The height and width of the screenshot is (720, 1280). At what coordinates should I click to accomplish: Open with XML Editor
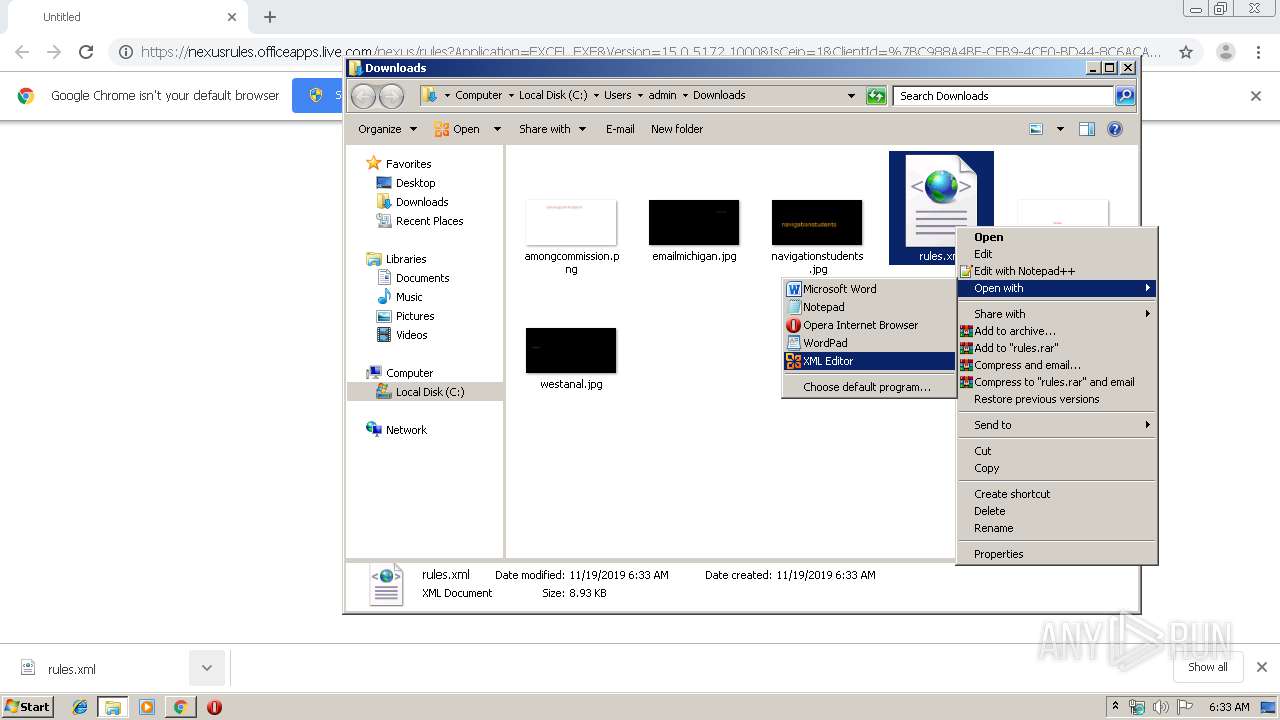pos(869,361)
